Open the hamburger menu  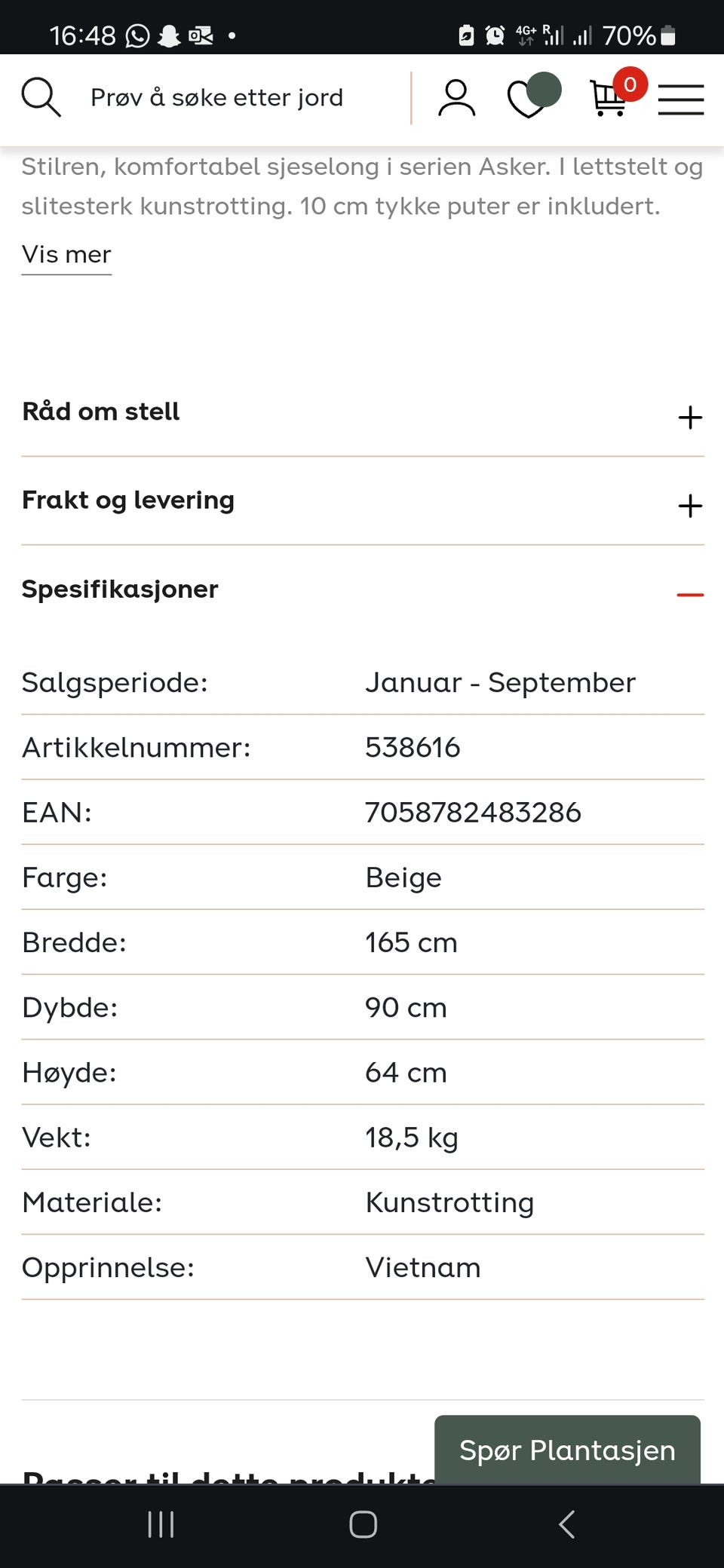(681, 99)
